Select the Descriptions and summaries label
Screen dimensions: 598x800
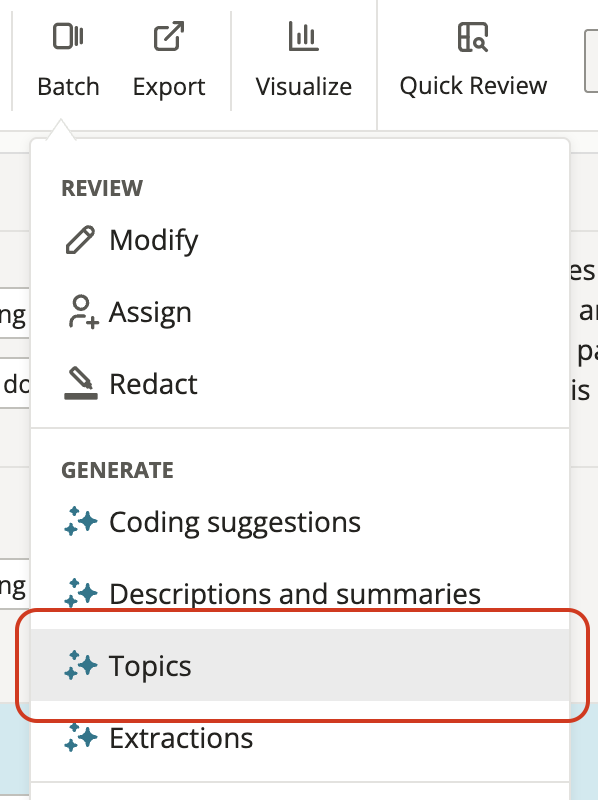[x=295, y=594]
